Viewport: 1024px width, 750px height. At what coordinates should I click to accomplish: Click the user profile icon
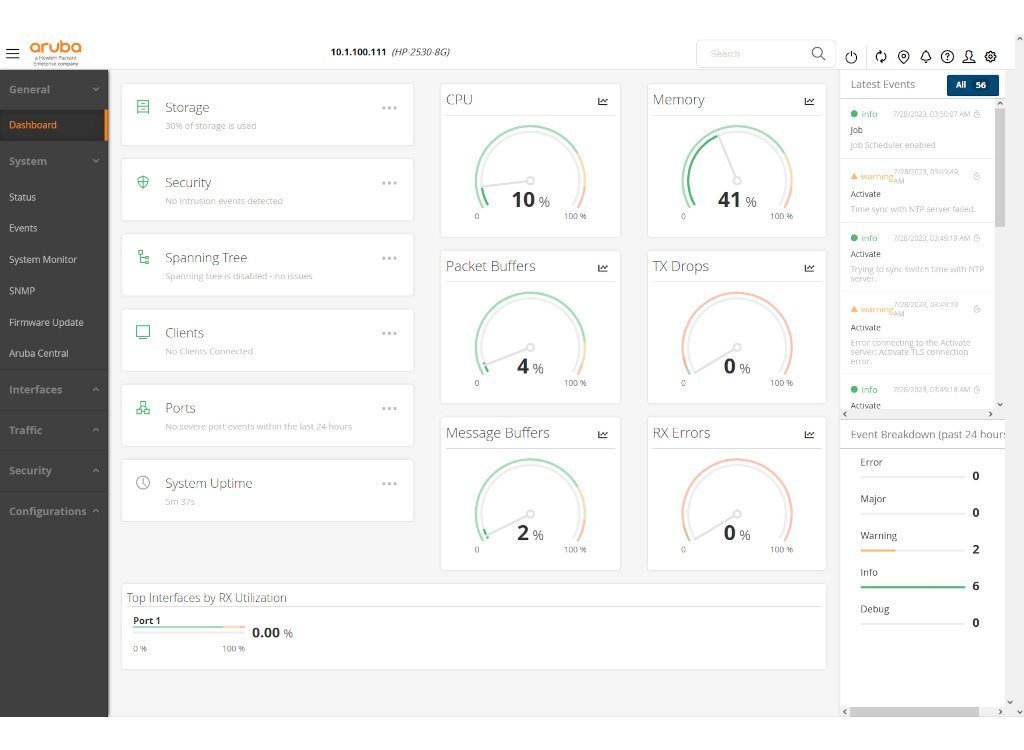point(969,57)
